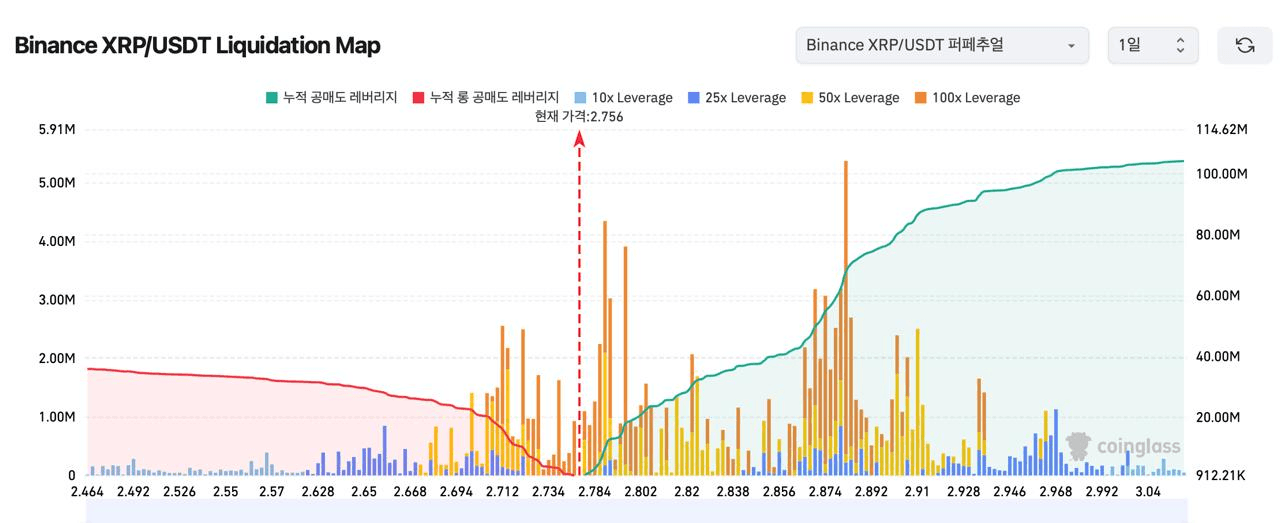Toggle 100x Leverage legend series
Screen dimensions: 1280x523
pyautogui.click(x=966, y=97)
